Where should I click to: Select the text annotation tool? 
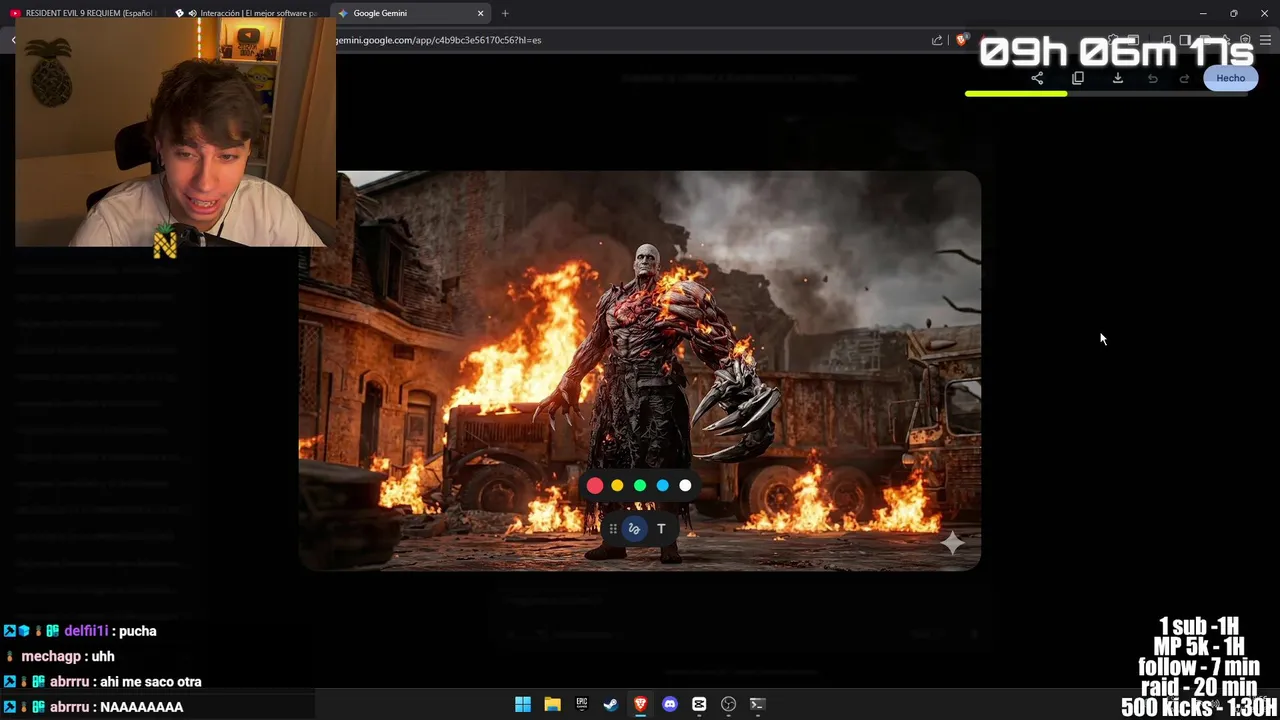click(x=661, y=529)
